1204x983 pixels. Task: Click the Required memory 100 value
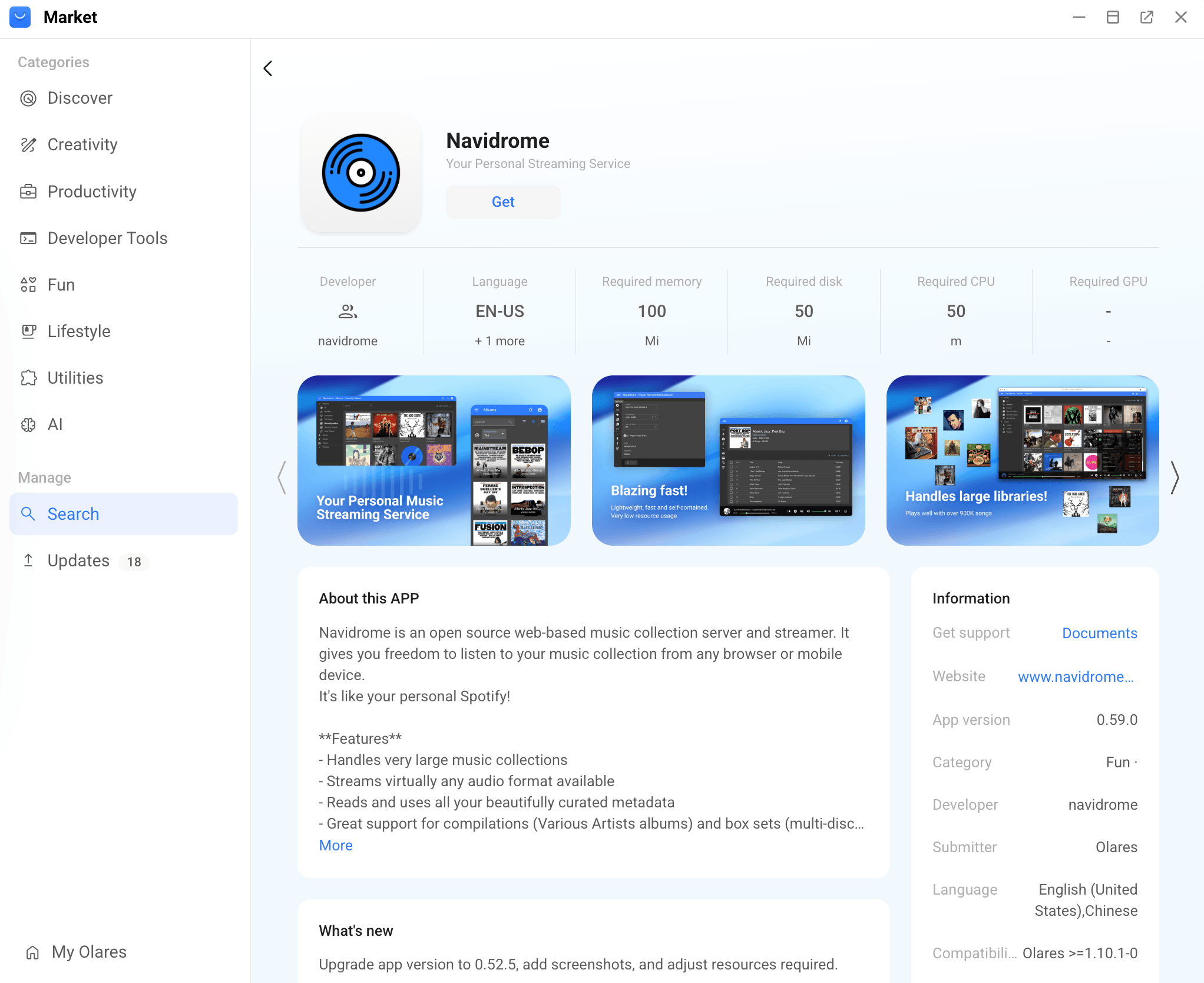pyautogui.click(x=651, y=311)
